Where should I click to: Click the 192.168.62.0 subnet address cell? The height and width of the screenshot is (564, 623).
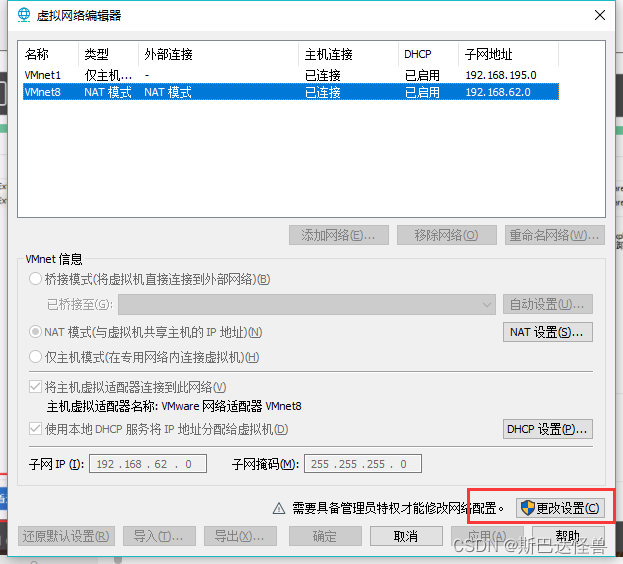[498, 92]
